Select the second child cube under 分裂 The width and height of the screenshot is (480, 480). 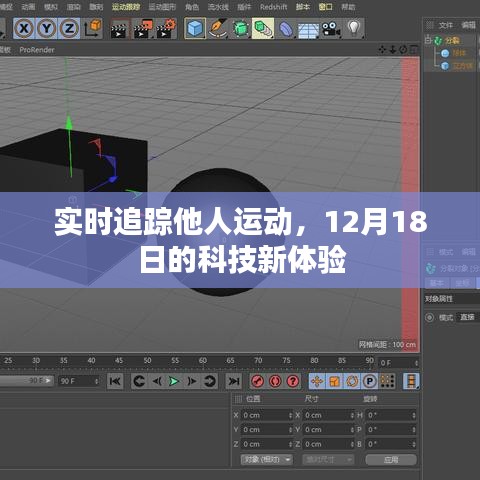tap(463, 66)
